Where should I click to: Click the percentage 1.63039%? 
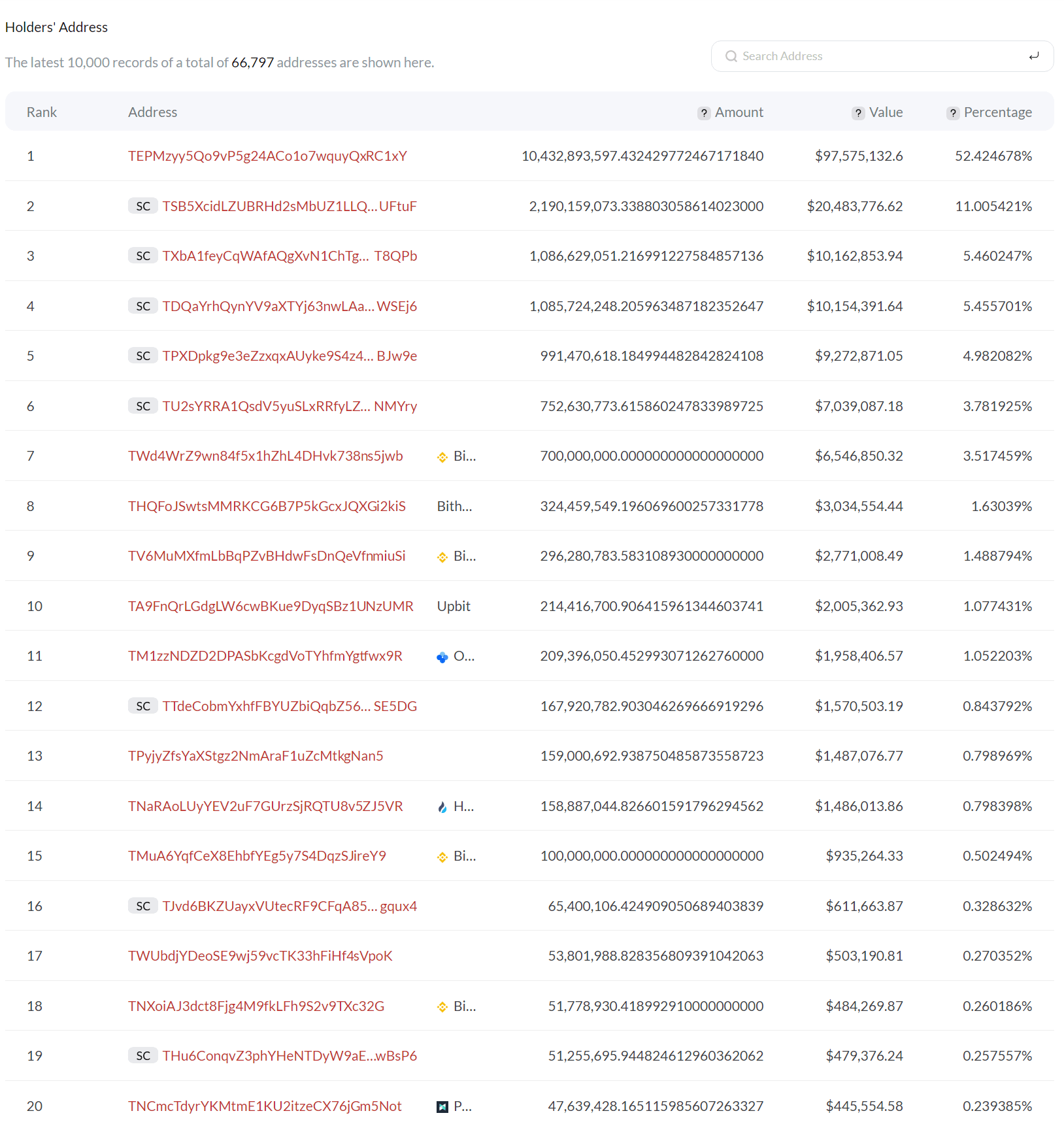1001,506
